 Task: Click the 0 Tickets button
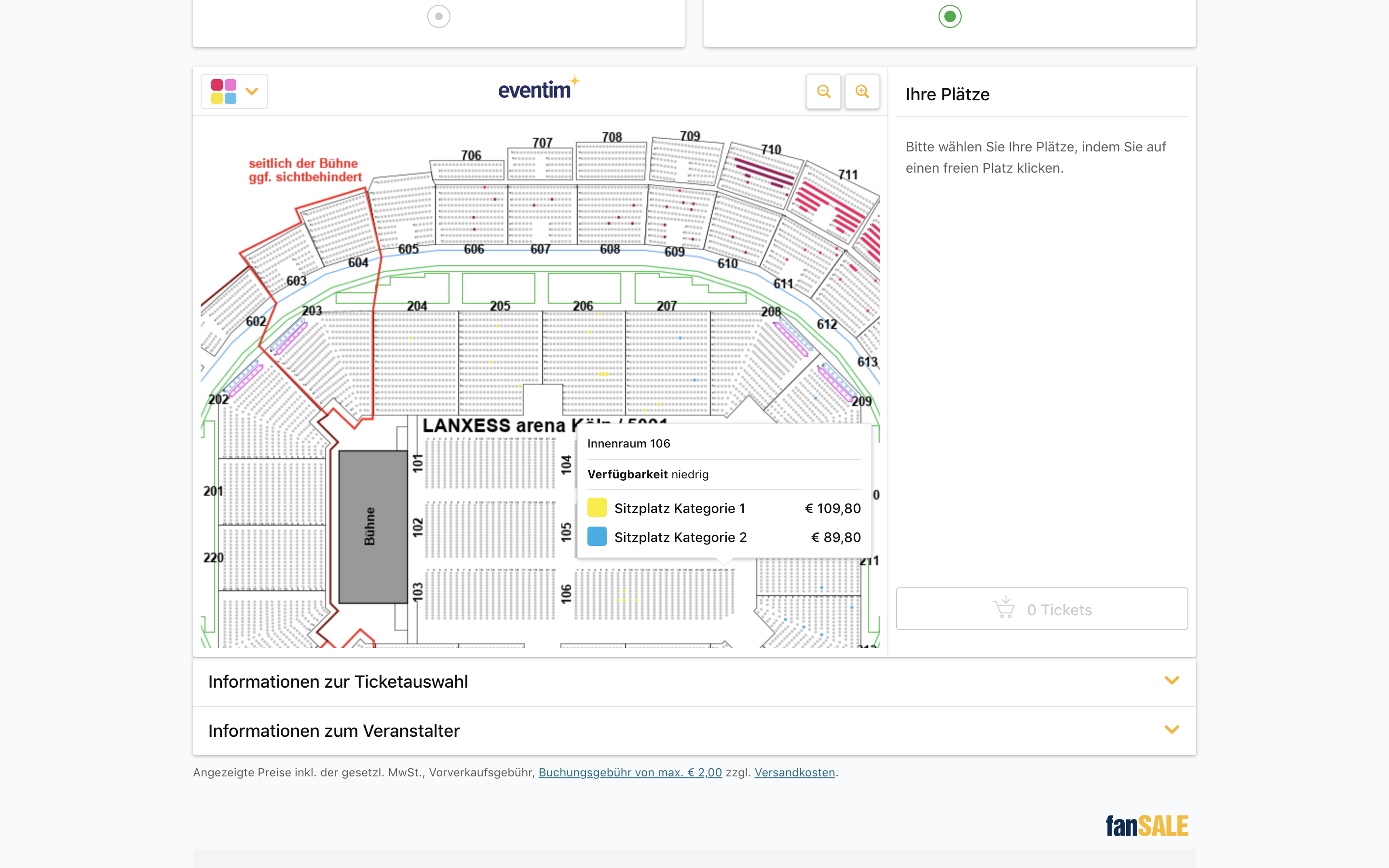1041,609
